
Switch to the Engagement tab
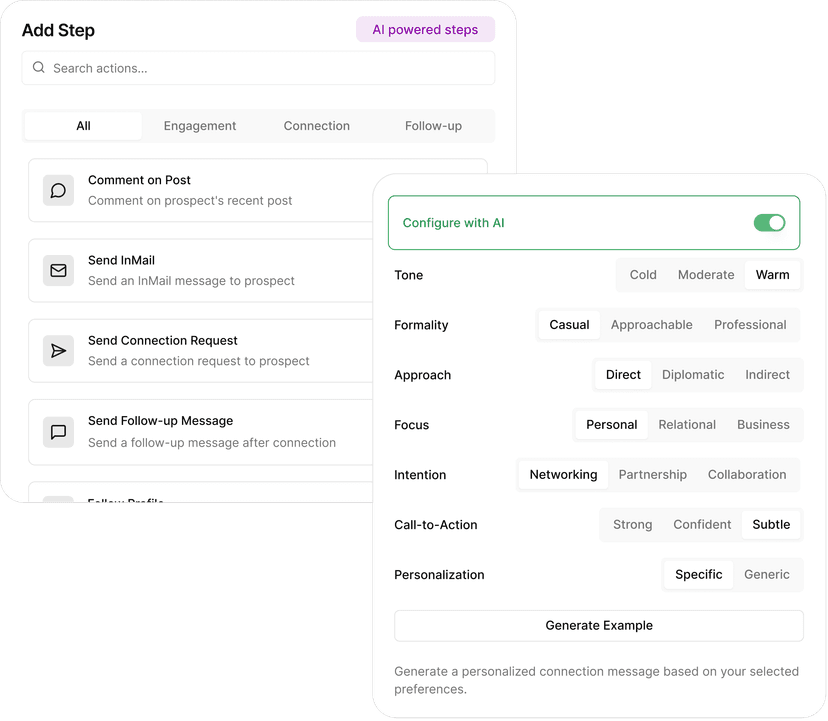click(200, 126)
